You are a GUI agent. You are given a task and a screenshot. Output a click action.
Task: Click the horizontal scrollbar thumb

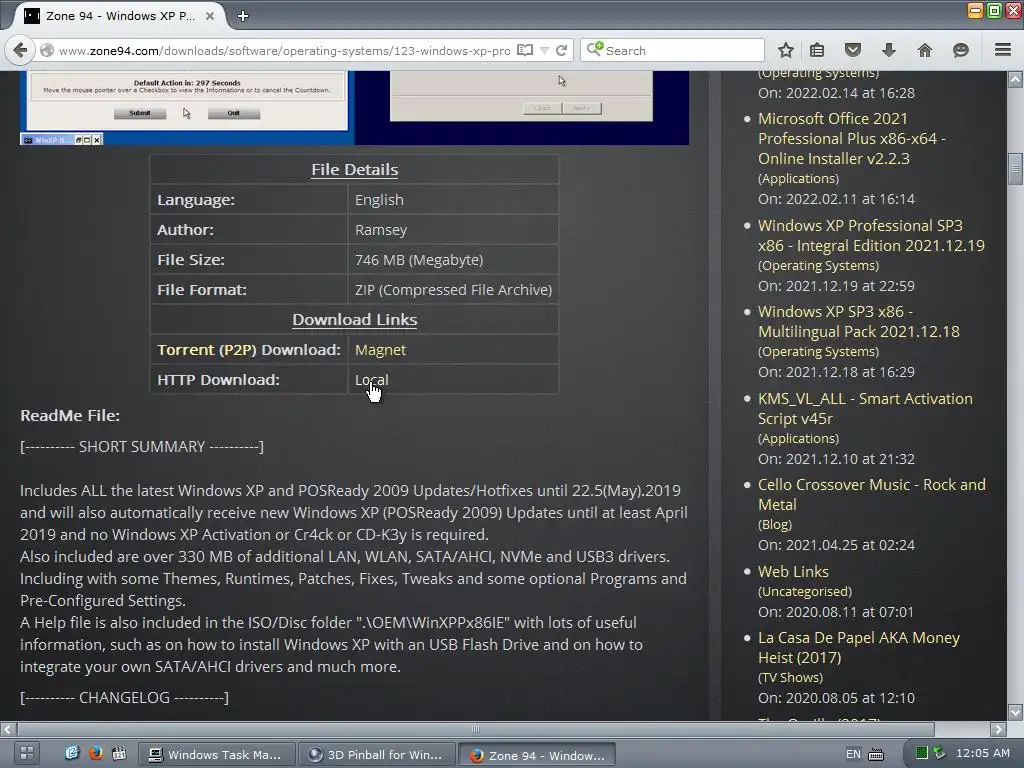coord(475,729)
